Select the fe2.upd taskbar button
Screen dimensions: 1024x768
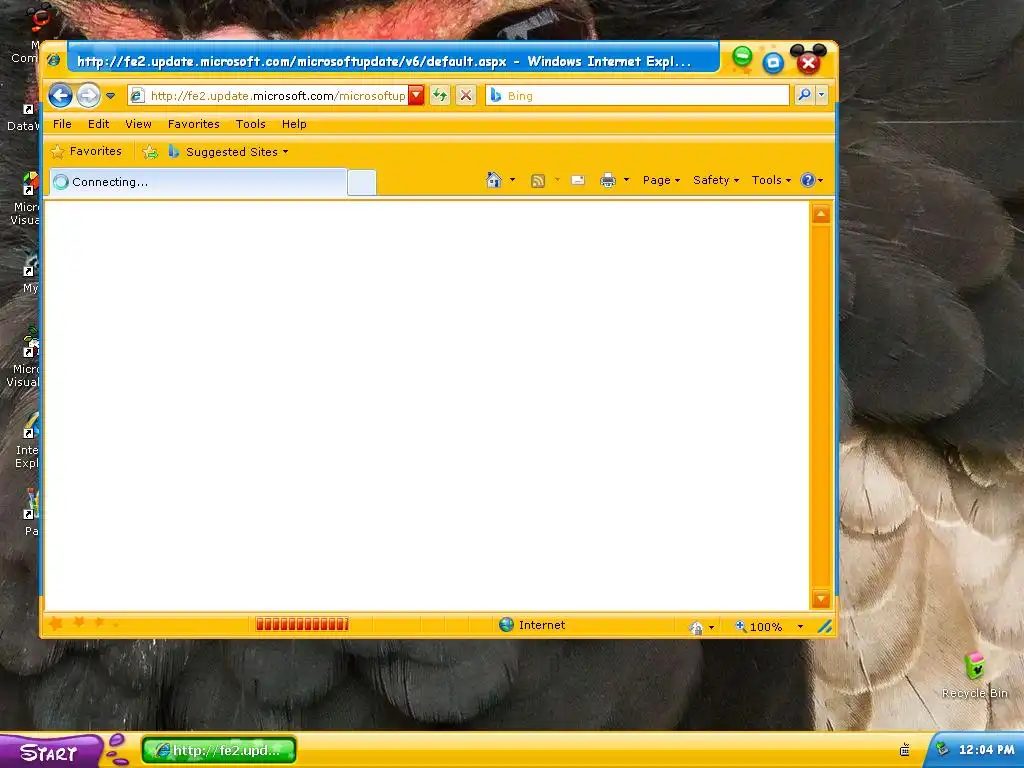[x=219, y=750]
